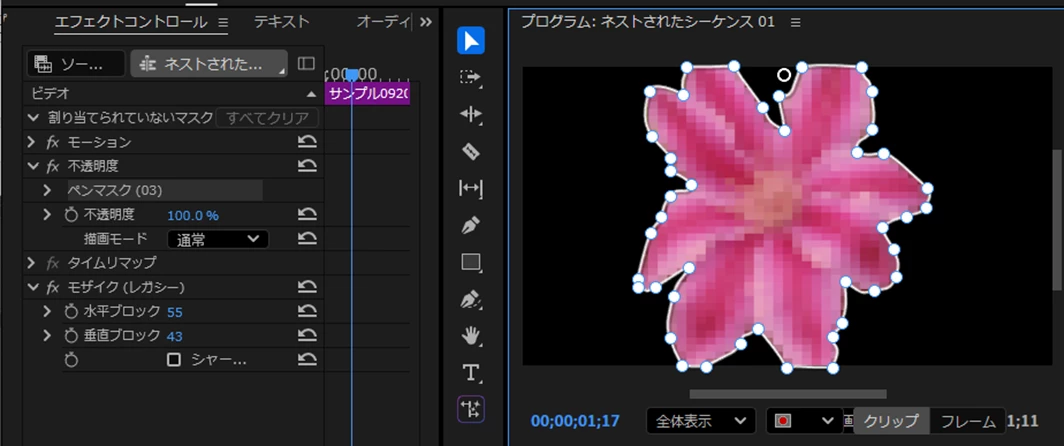The width and height of the screenshot is (1064, 446).
Task: Expand the 水平ブロック parameter
Action: click(48, 312)
